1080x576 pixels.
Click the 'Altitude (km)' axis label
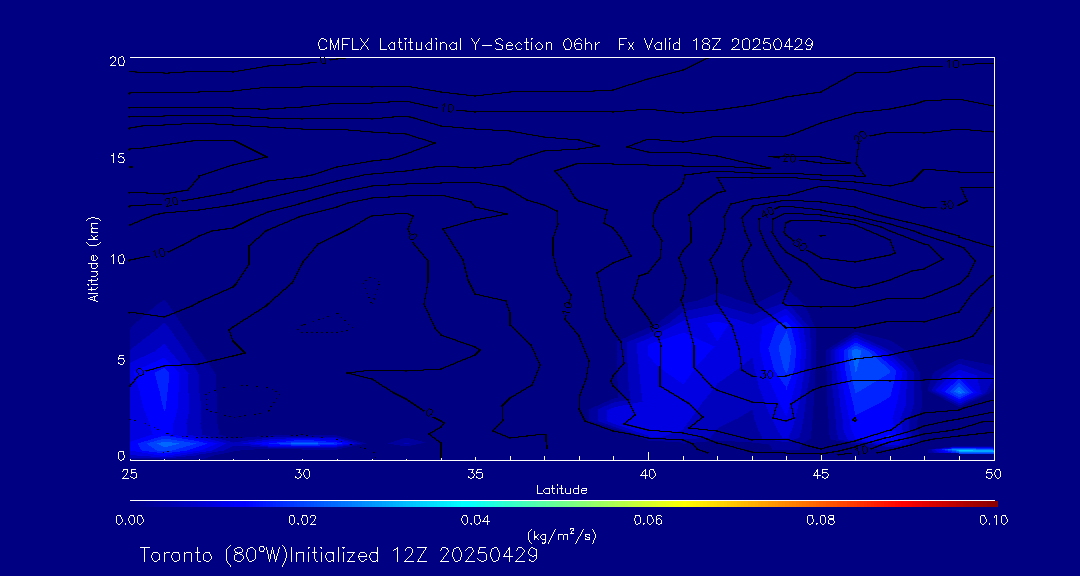point(93,259)
